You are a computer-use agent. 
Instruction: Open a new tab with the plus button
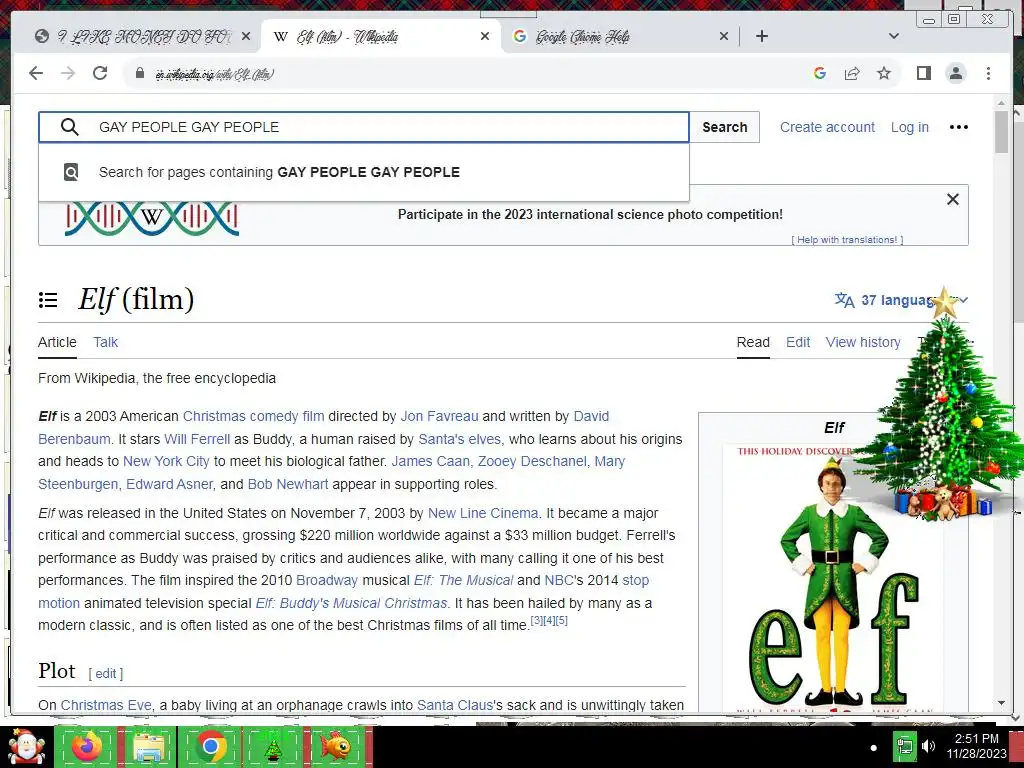pyautogui.click(x=761, y=37)
